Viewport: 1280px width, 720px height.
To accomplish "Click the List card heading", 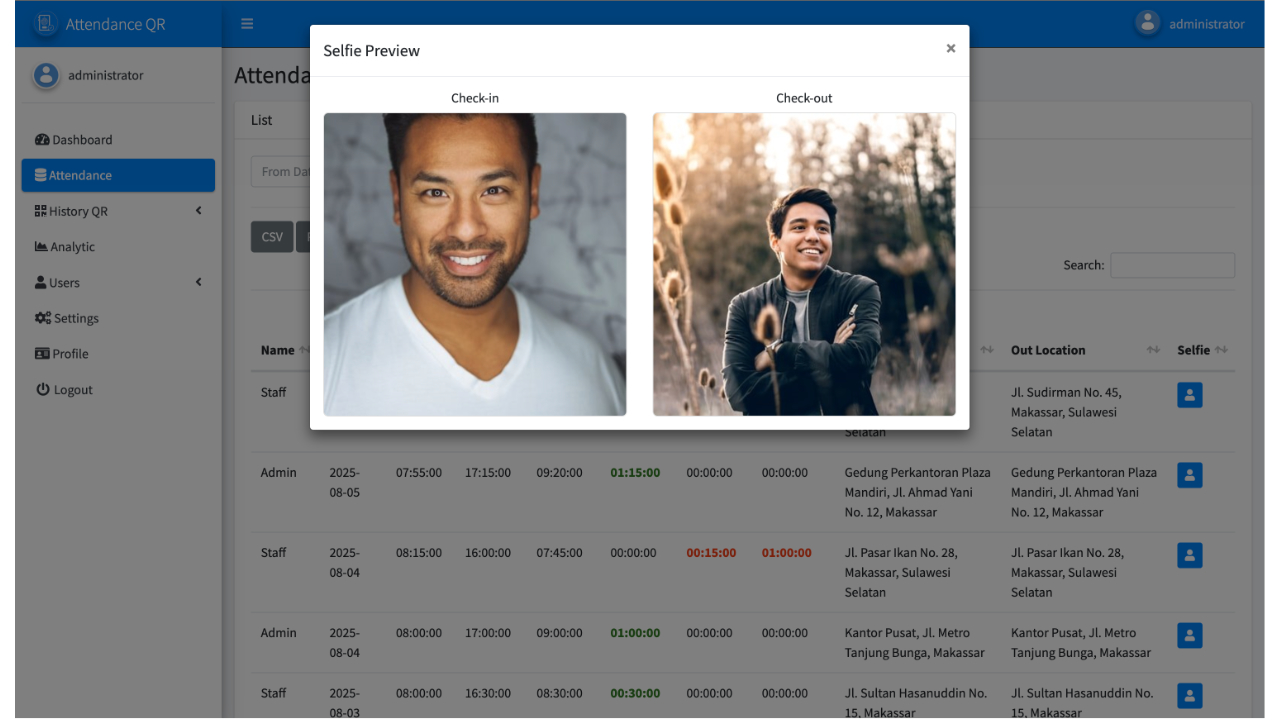I will (261, 120).
